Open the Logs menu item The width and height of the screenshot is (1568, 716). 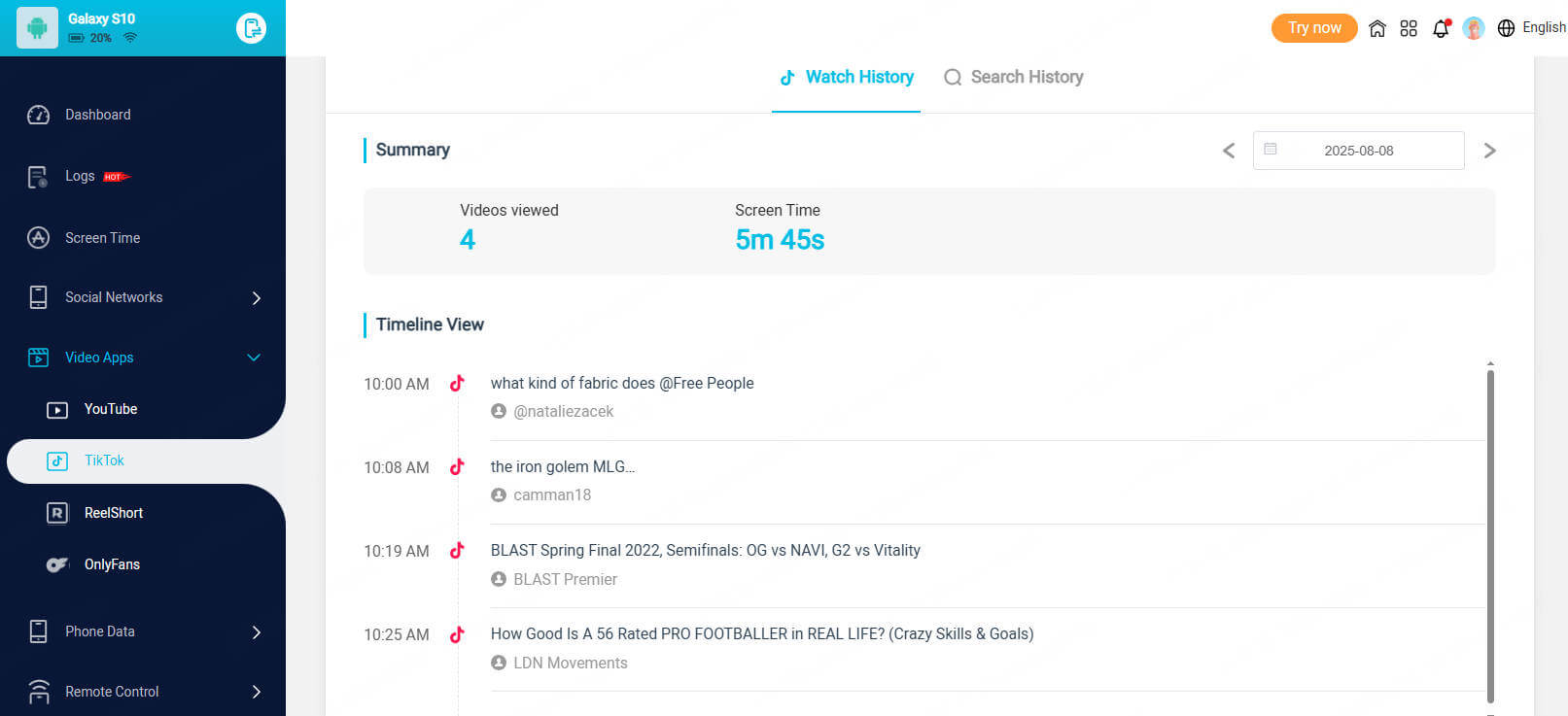coord(80,176)
